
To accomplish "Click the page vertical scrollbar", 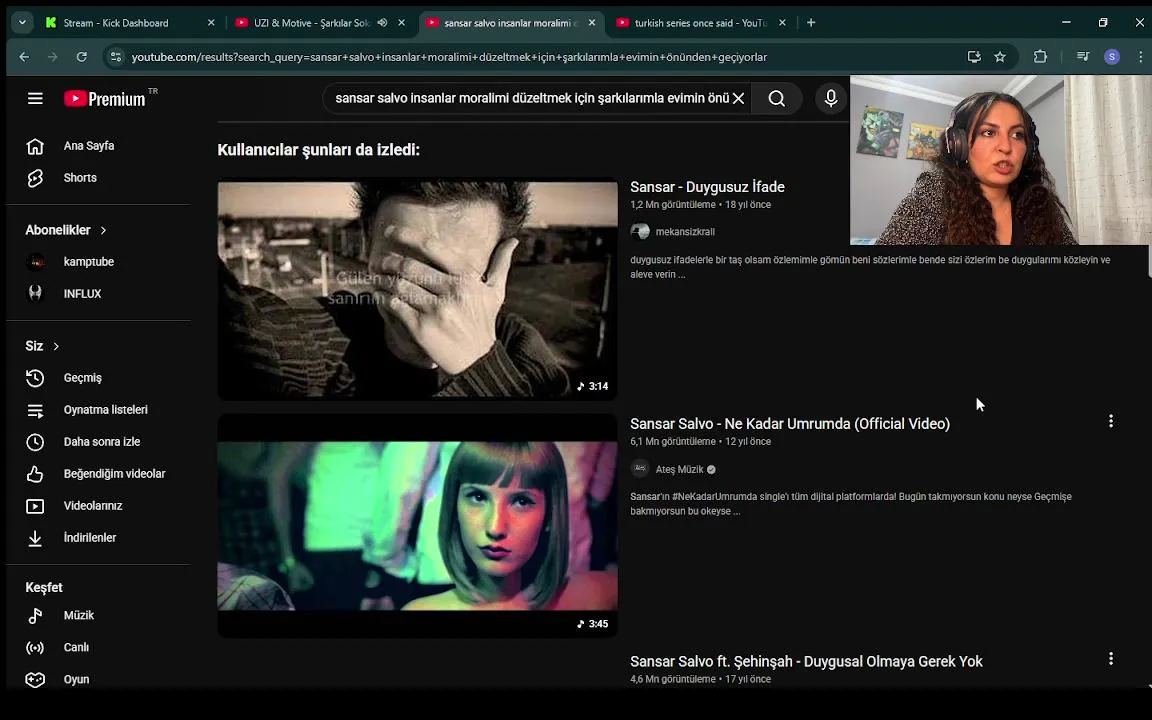I will 1148,261.
